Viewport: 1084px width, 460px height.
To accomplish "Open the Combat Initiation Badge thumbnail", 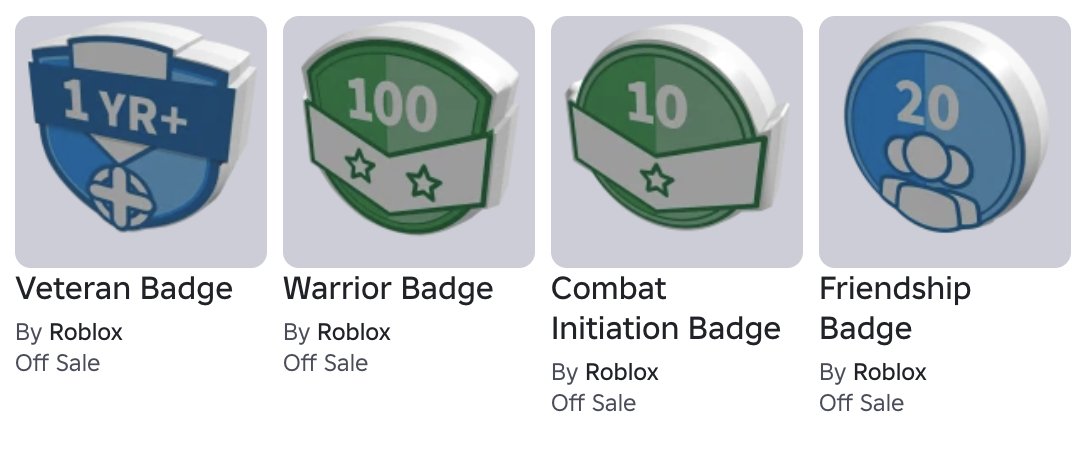I will point(677,142).
